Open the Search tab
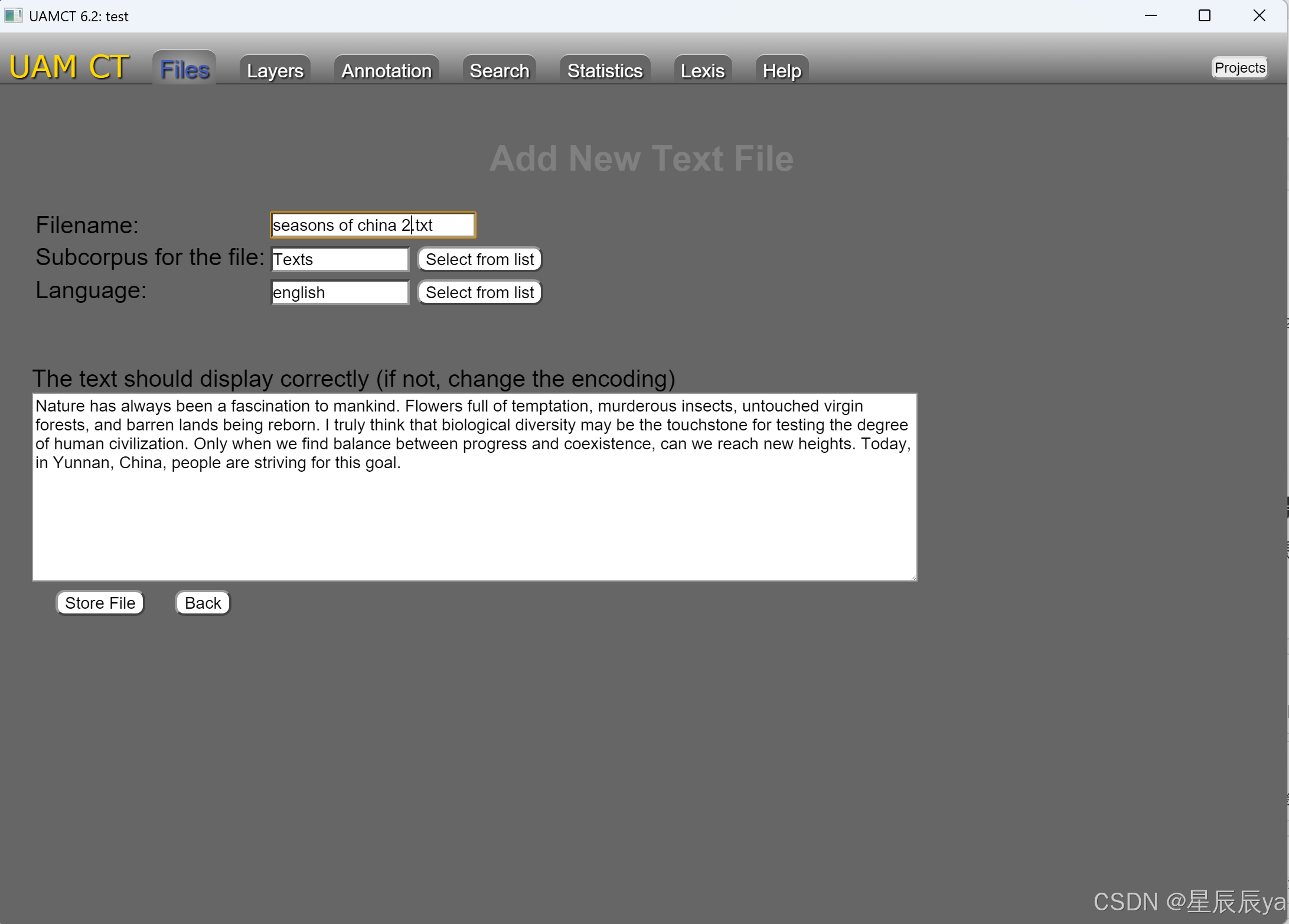Viewport: 1289px width, 924px height. coord(499,70)
